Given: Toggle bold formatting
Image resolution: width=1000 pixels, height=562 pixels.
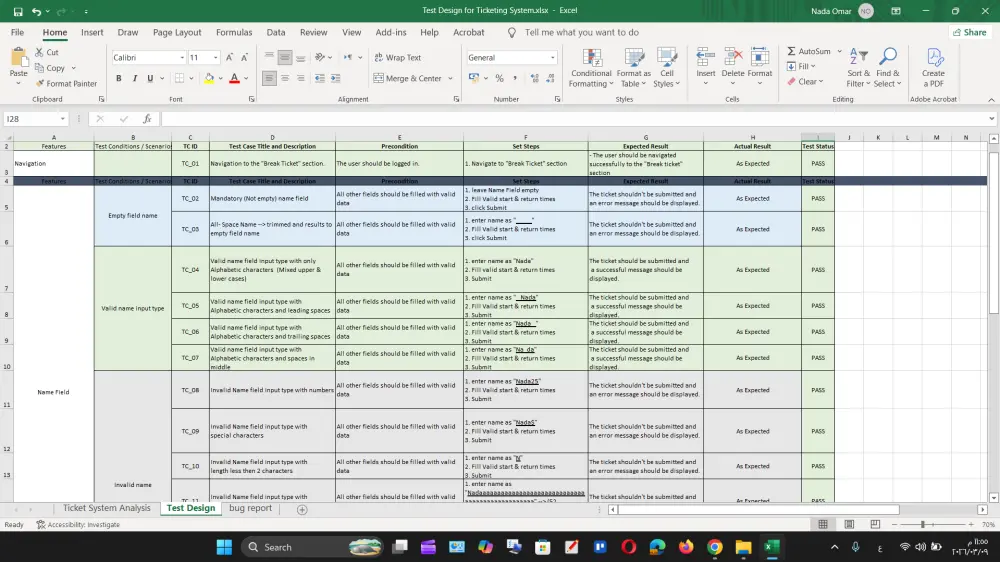Looking at the screenshot, I should (119, 78).
